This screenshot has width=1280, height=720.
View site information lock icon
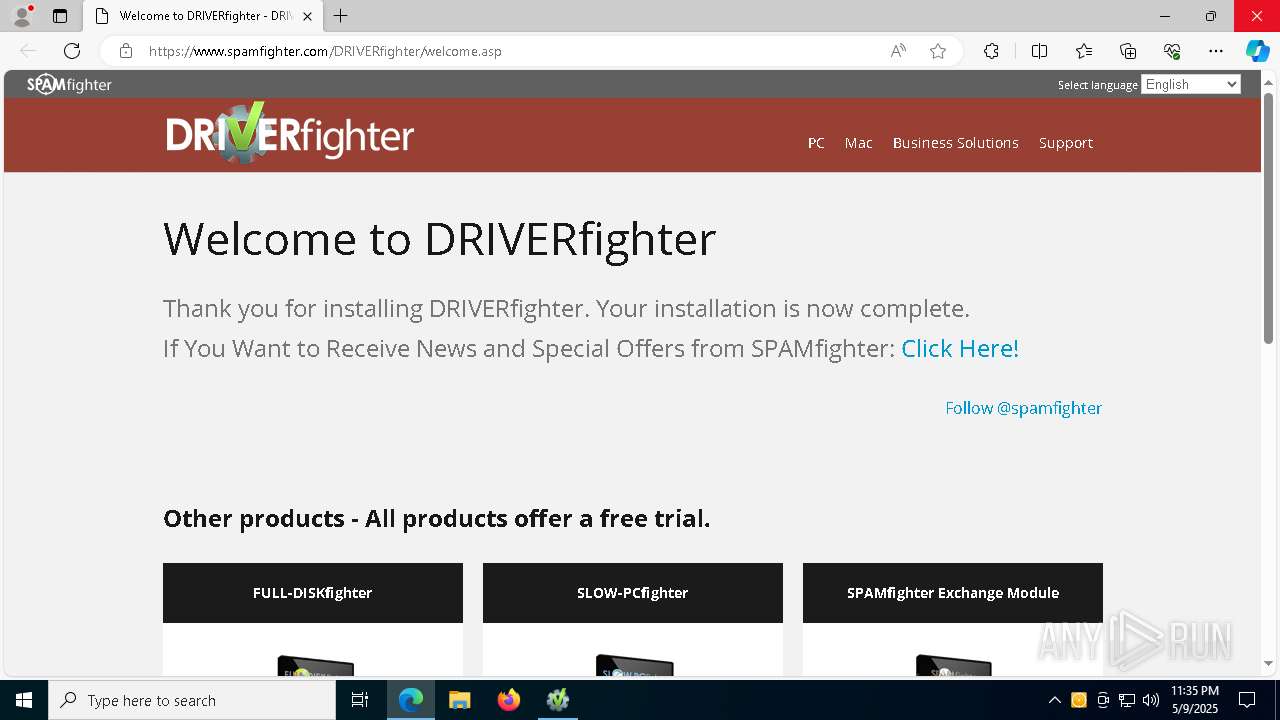coord(126,51)
